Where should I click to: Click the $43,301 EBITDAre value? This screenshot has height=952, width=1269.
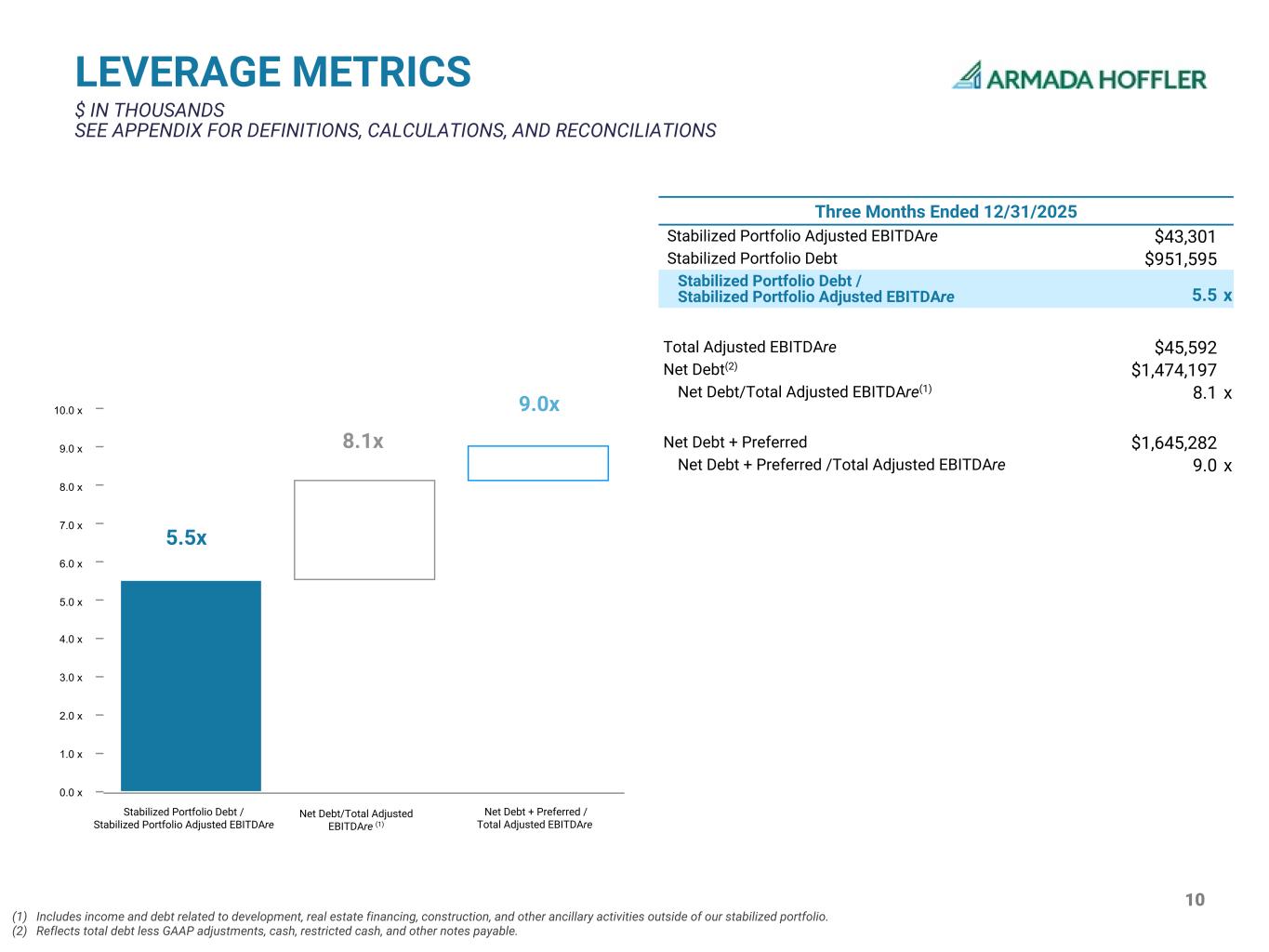pyautogui.click(x=1185, y=237)
